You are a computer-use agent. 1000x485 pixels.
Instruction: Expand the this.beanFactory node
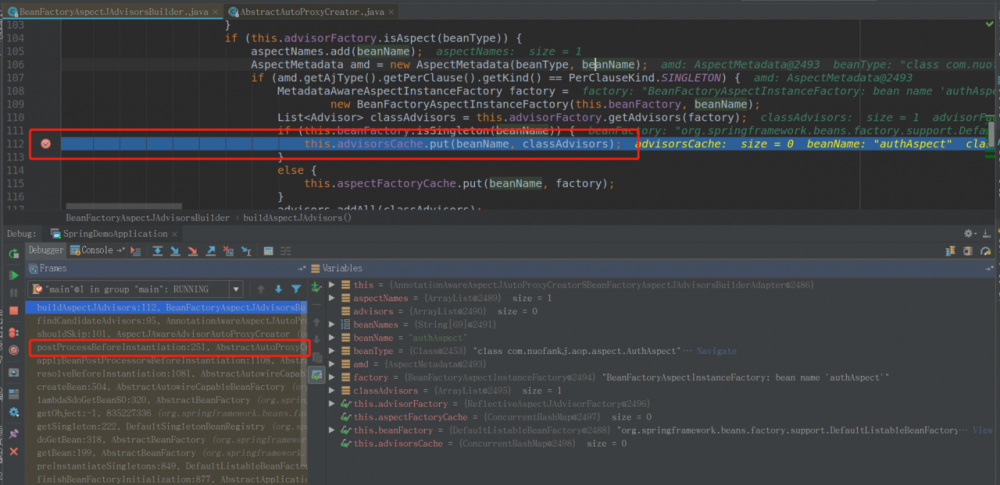[x=331, y=430]
